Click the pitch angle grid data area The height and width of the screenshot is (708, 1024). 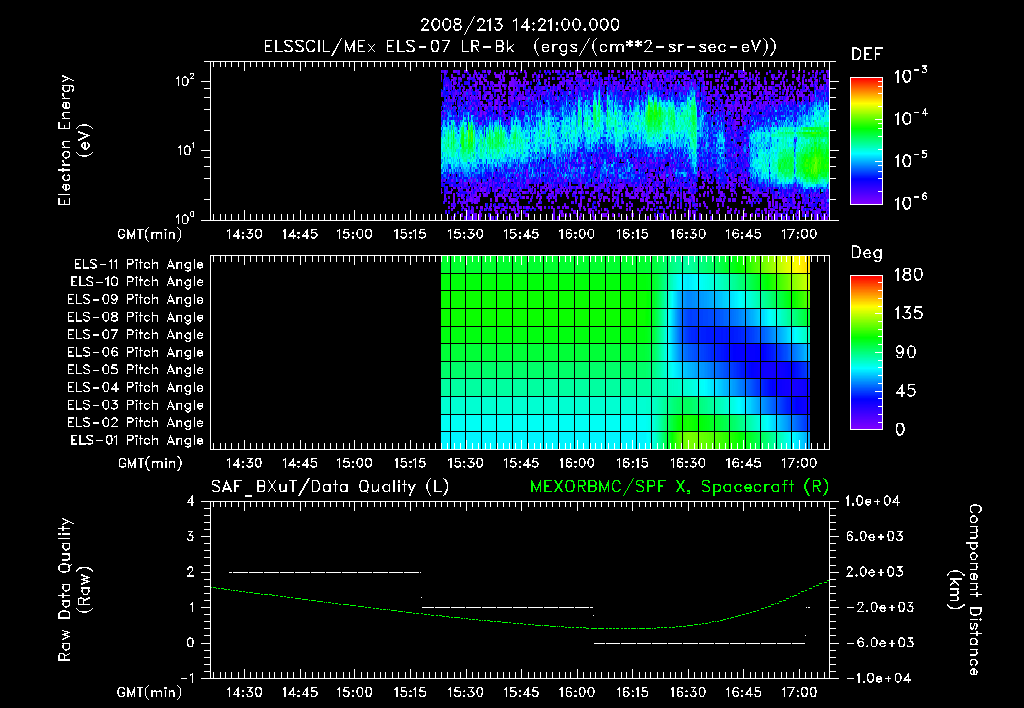point(626,352)
